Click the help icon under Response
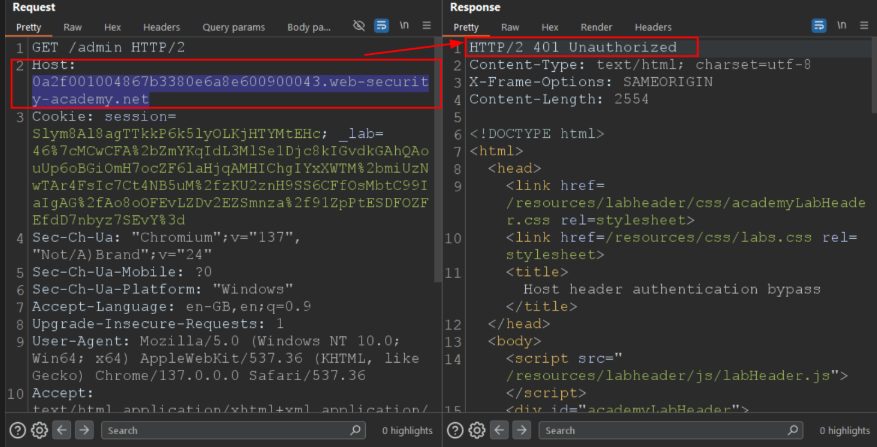 [456, 430]
